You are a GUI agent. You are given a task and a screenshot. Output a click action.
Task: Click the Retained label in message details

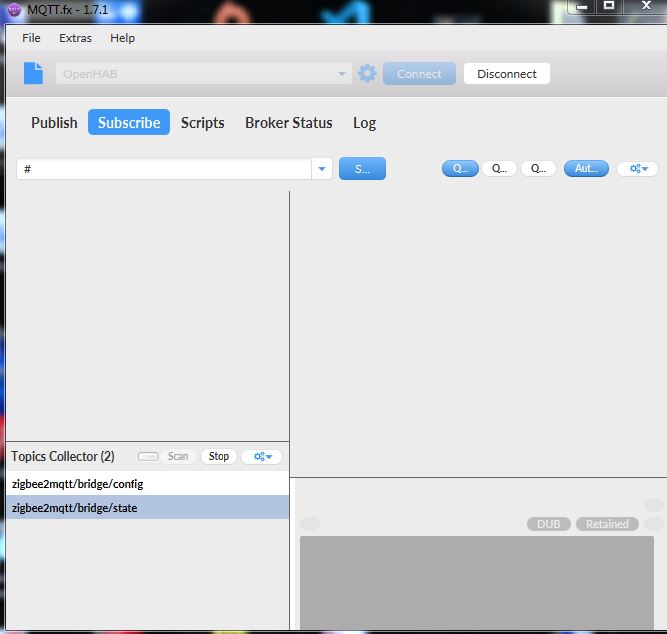[607, 524]
